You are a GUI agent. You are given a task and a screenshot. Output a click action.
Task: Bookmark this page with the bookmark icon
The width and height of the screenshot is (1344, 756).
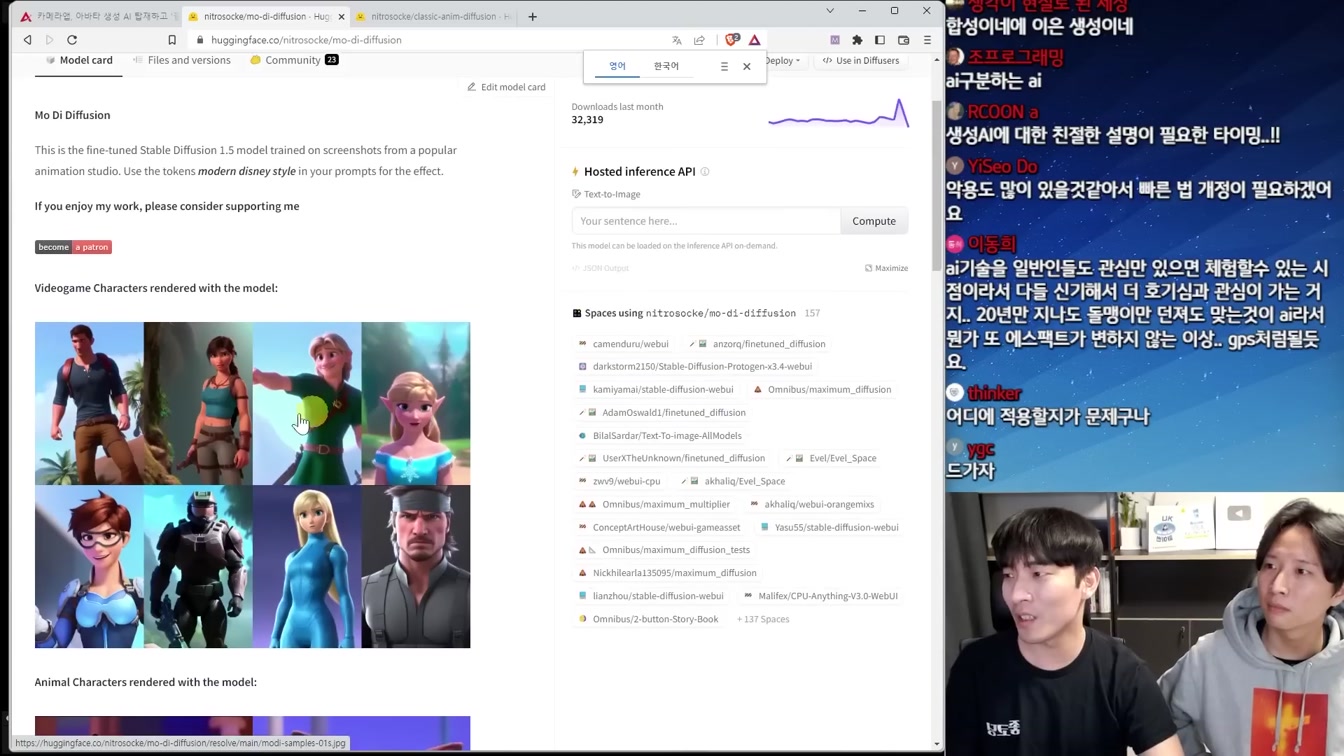pos(172,40)
